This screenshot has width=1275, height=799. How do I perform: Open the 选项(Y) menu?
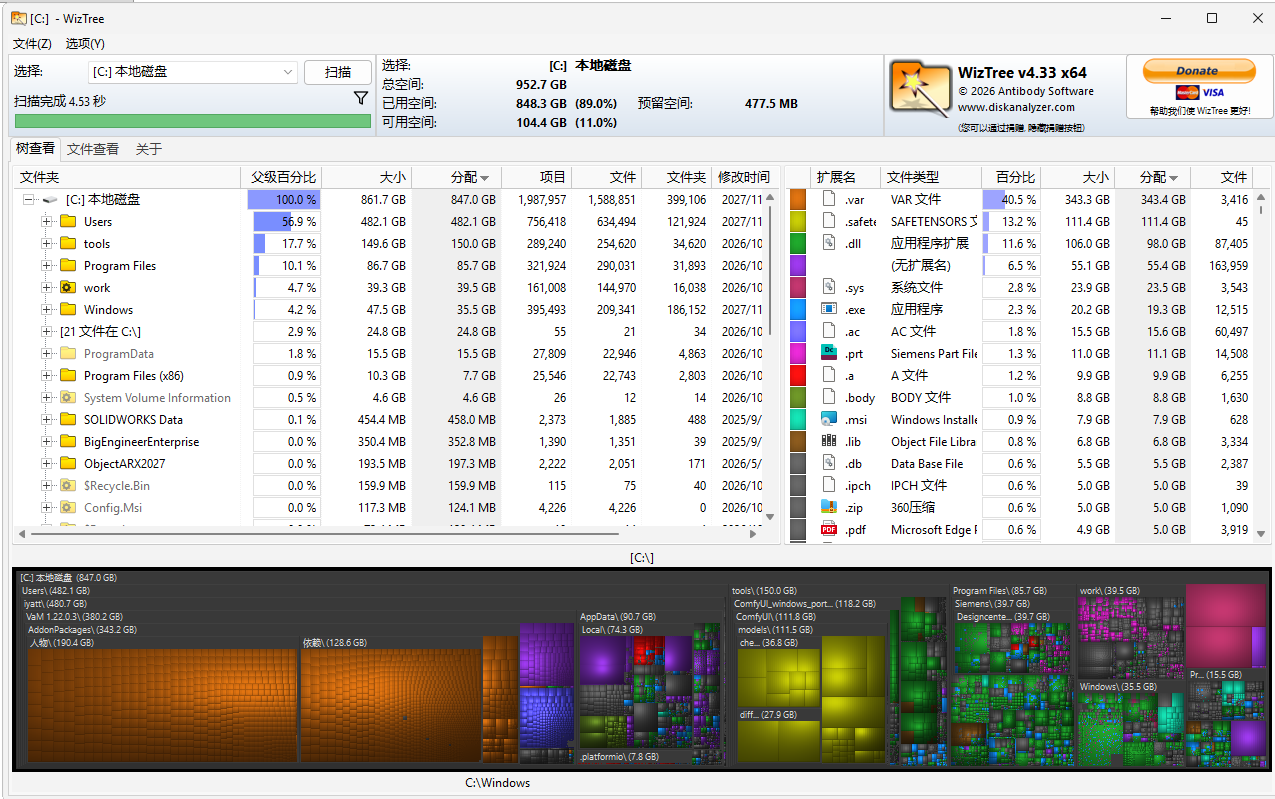click(x=85, y=43)
